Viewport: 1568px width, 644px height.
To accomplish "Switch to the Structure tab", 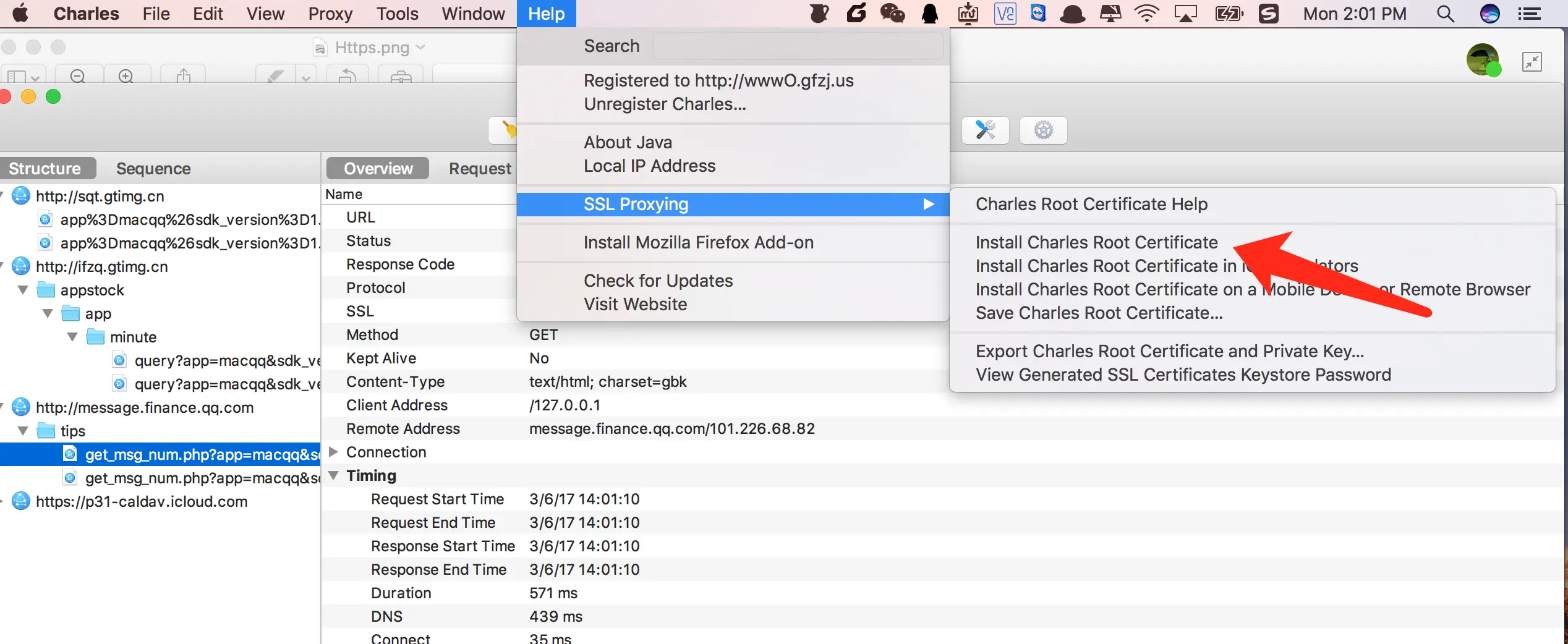I will pyautogui.click(x=45, y=168).
